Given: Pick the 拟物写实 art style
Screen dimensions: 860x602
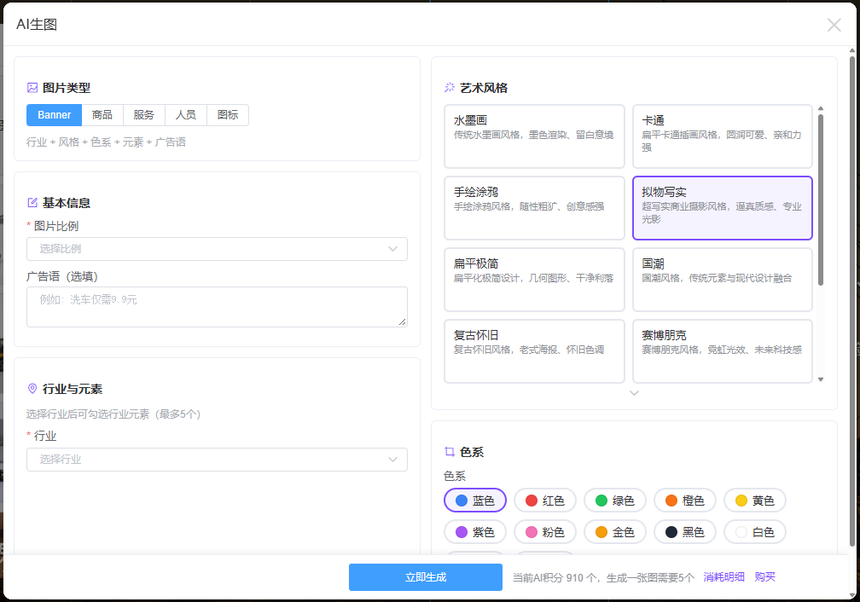Looking at the screenshot, I should coord(722,208).
